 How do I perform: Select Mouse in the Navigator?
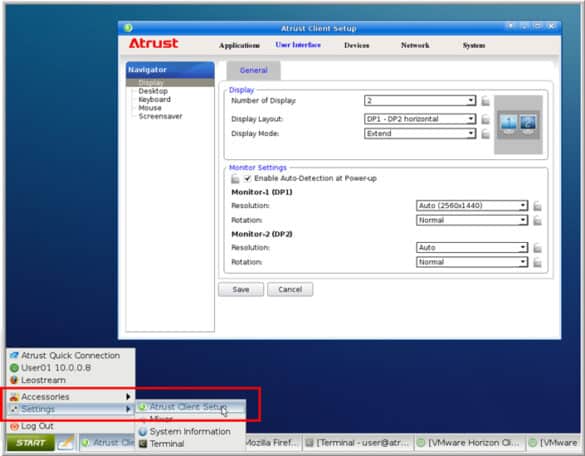click(x=150, y=108)
